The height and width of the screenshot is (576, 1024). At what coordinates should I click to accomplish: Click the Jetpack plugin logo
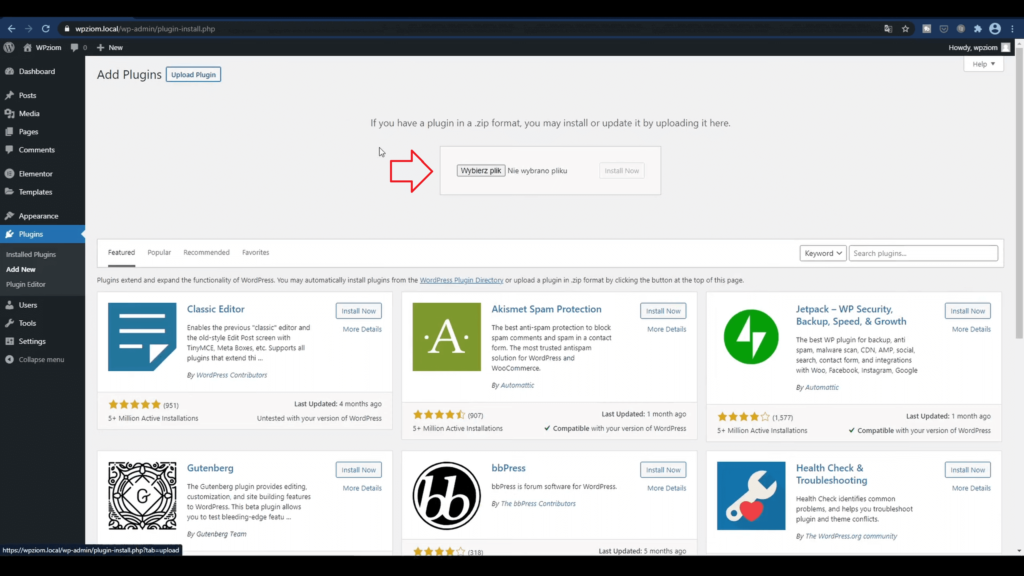751,337
